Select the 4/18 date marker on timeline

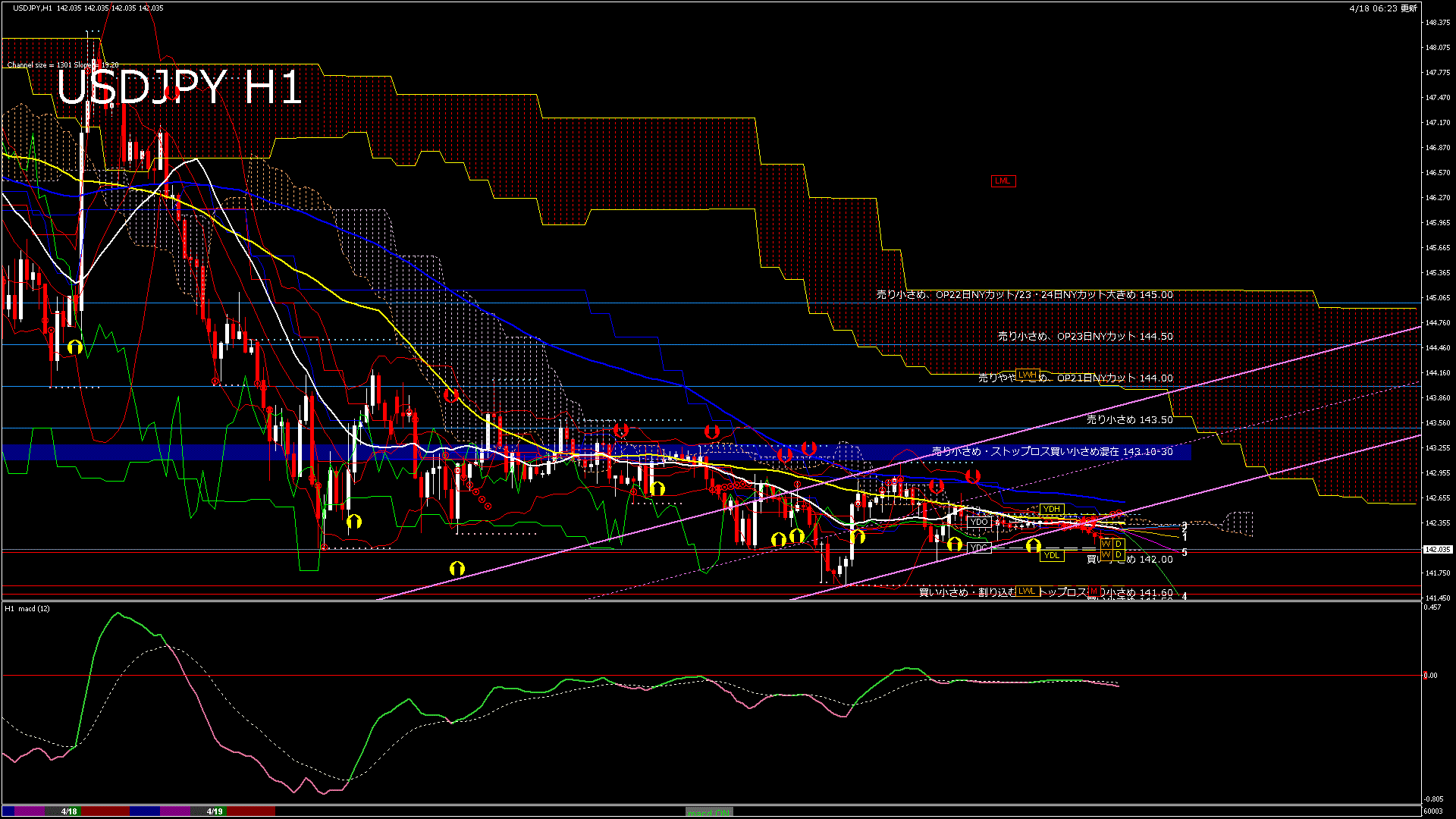69,811
